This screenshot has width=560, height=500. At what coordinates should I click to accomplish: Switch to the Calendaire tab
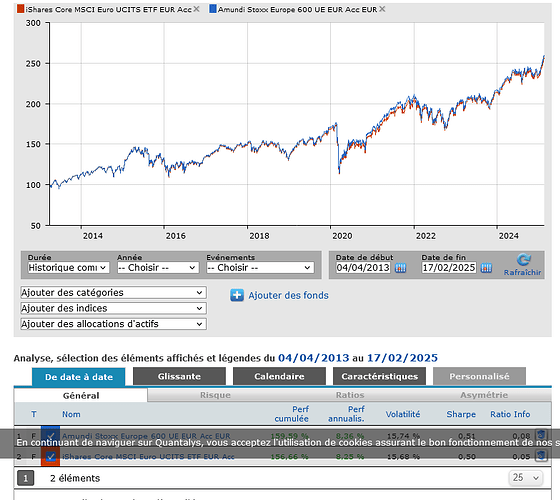pos(279,376)
